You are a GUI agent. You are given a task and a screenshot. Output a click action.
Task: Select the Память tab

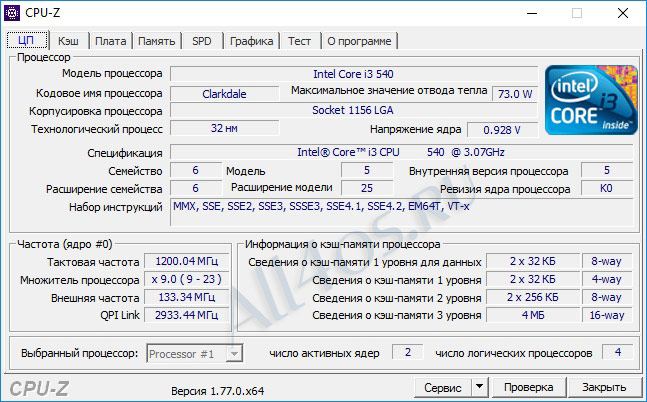click(x=156, y=41)
